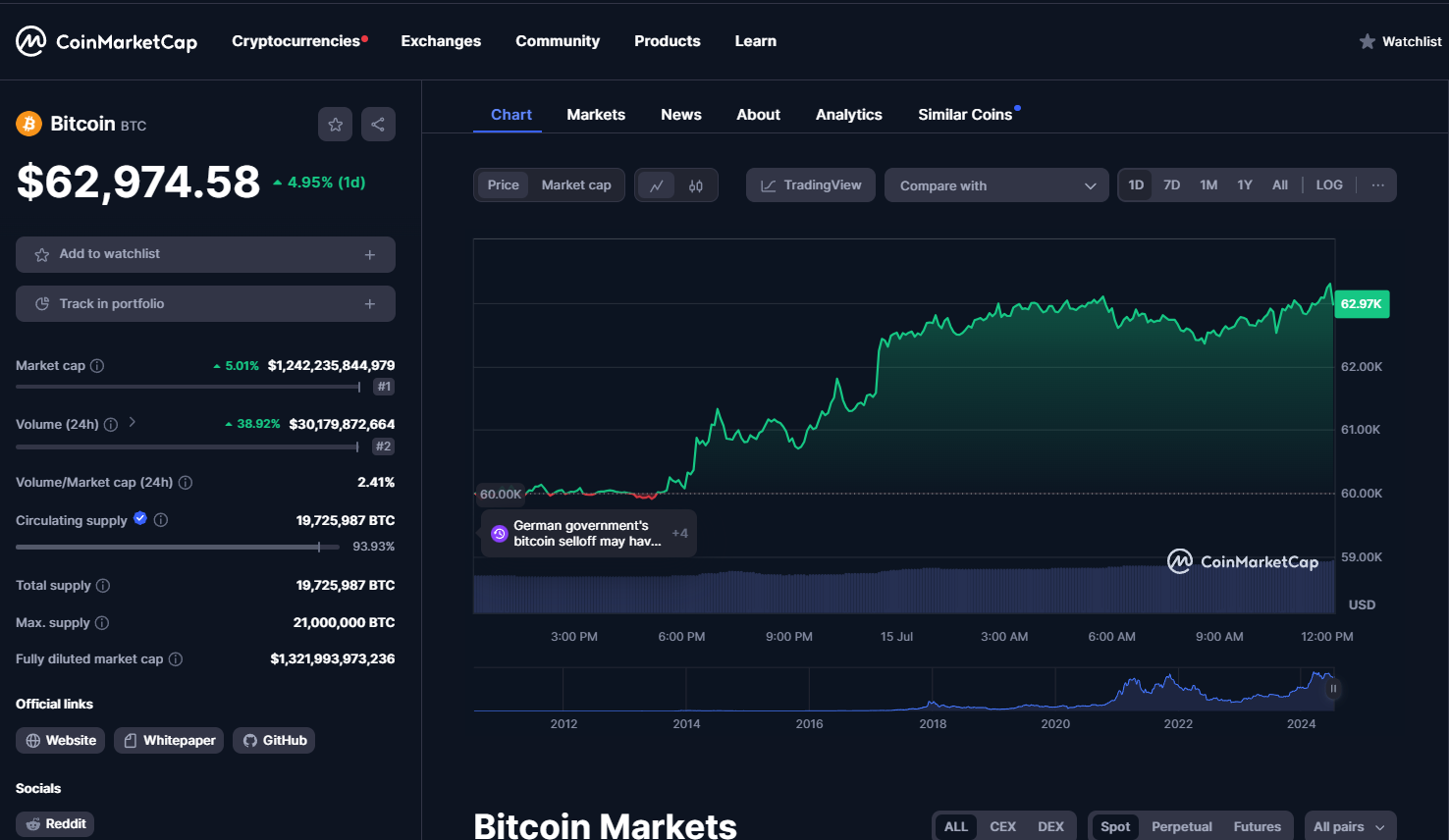Screen dimensions: 1449x840
Task: Click the Total supply info icon
Action: pyautogui.click(x=103, y=586)
